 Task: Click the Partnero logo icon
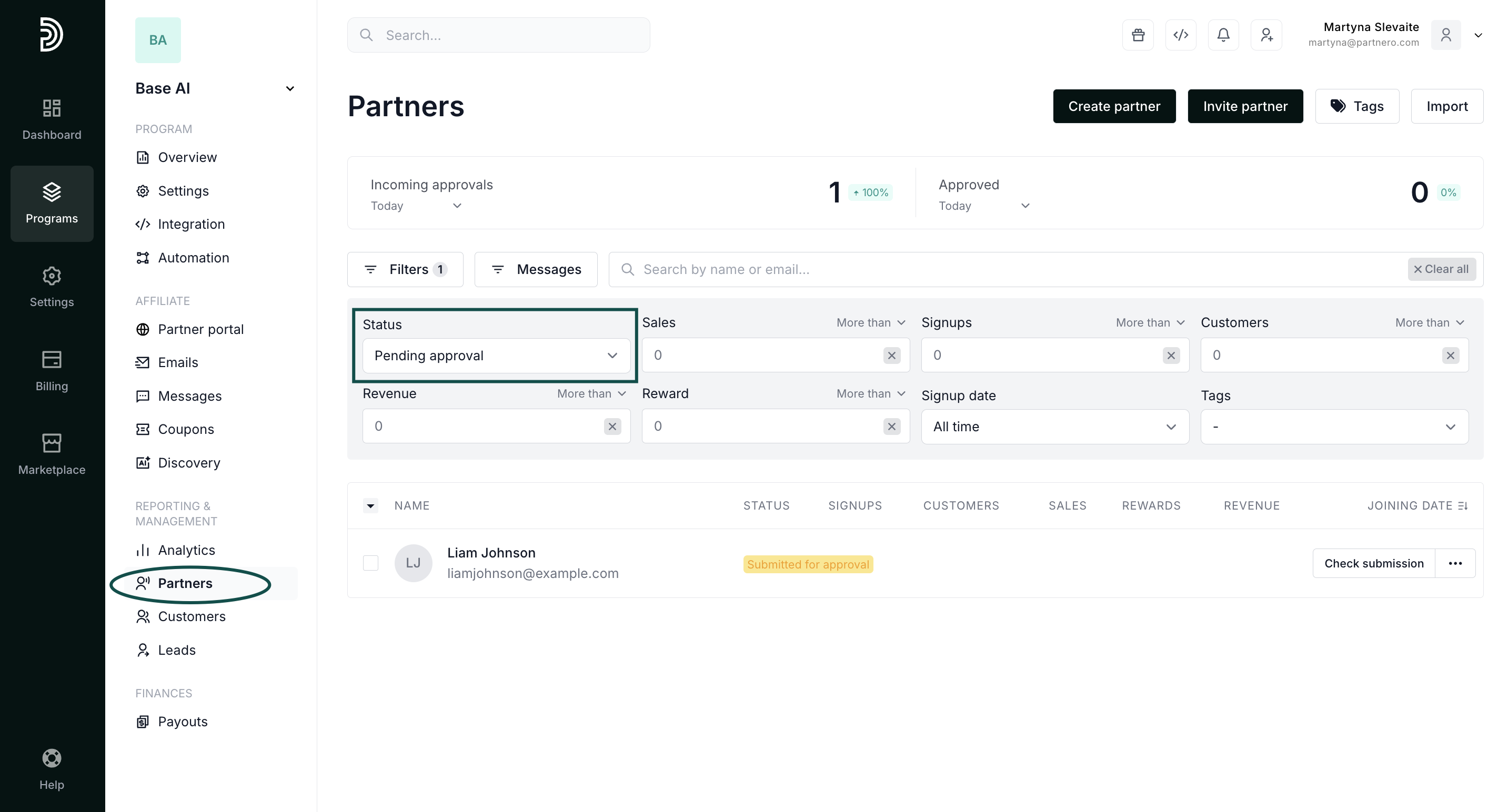(52, 35)
